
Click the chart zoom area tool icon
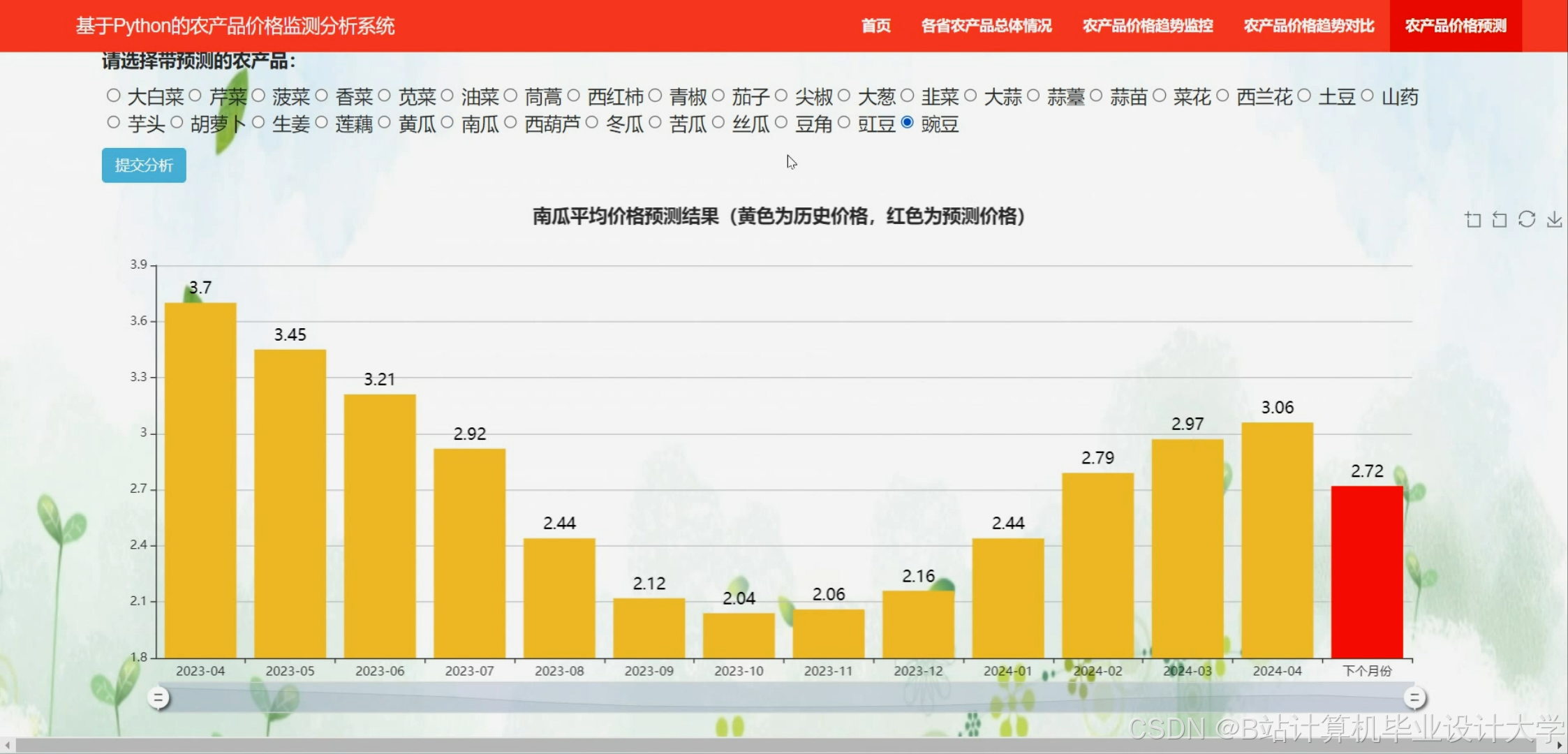(x=1473, y=220)
